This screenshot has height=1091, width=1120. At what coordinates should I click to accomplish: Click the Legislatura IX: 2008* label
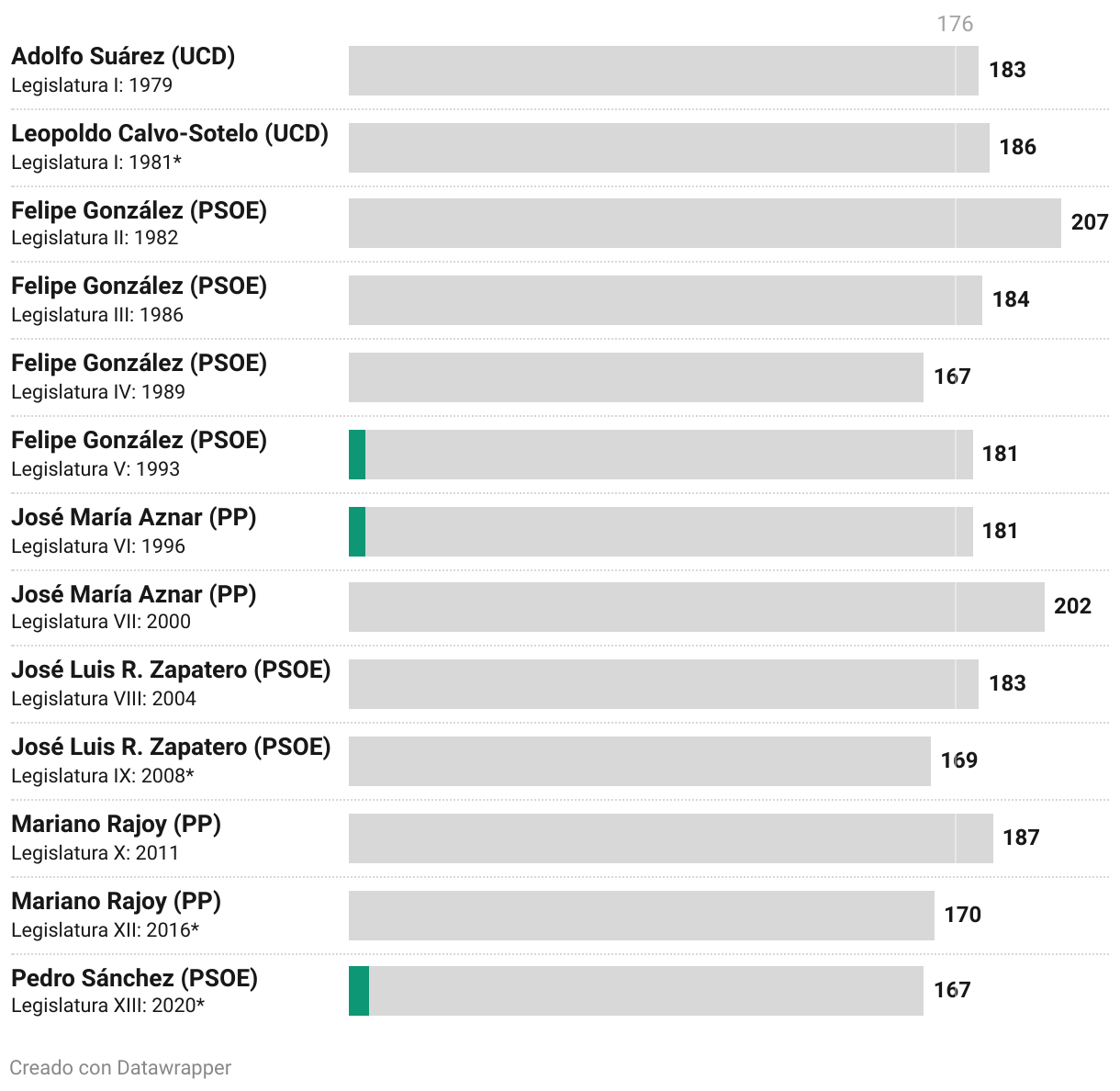(103, 776)
